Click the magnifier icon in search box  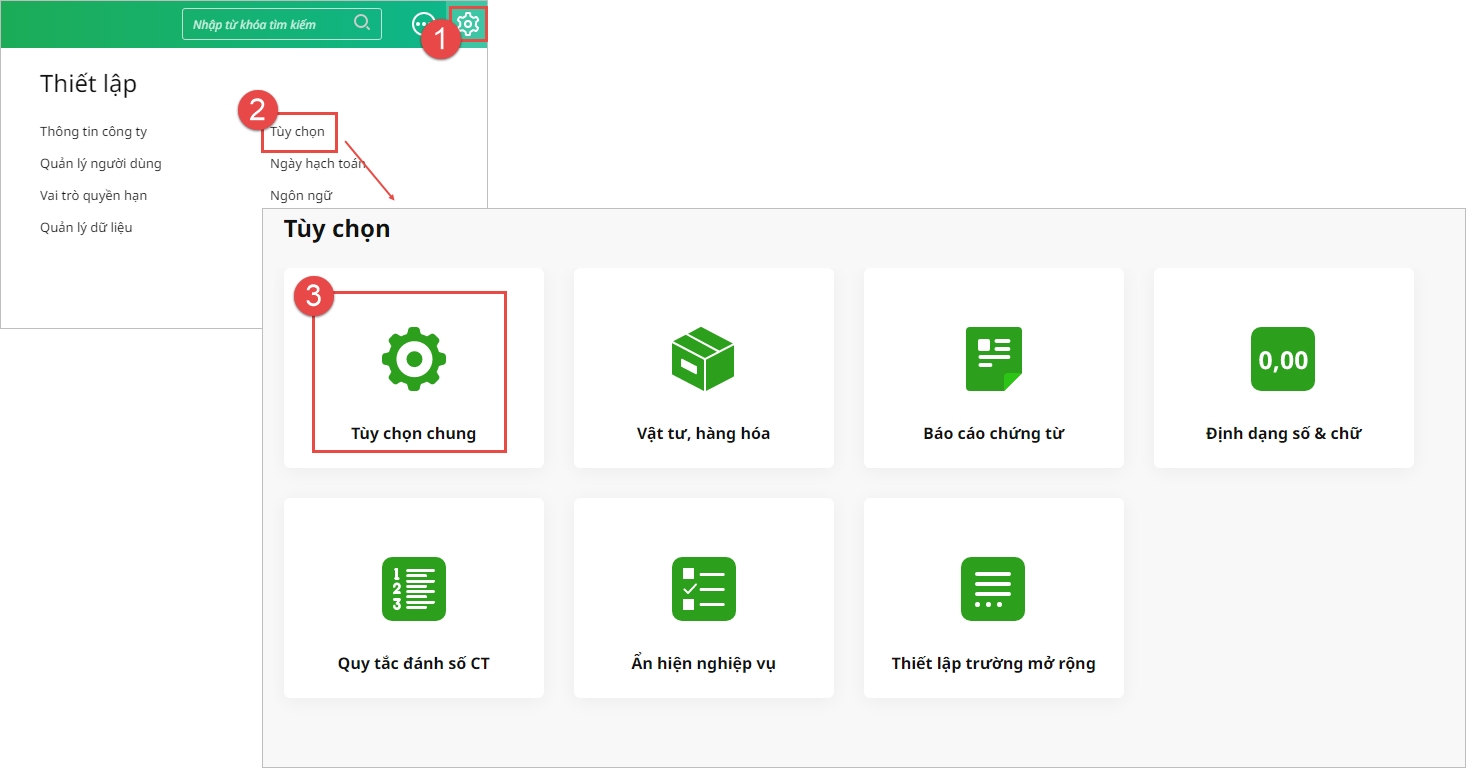click(x=362, y=23)
